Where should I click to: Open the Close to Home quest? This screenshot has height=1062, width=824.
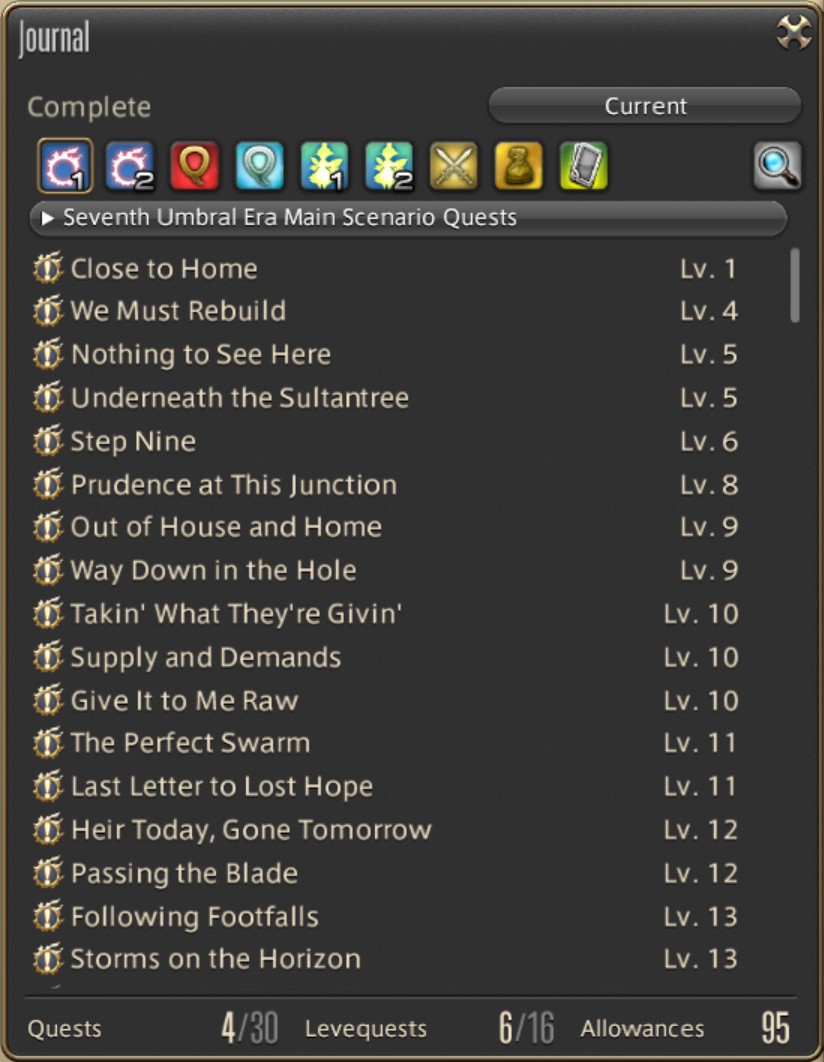click(x=164, y=269)
